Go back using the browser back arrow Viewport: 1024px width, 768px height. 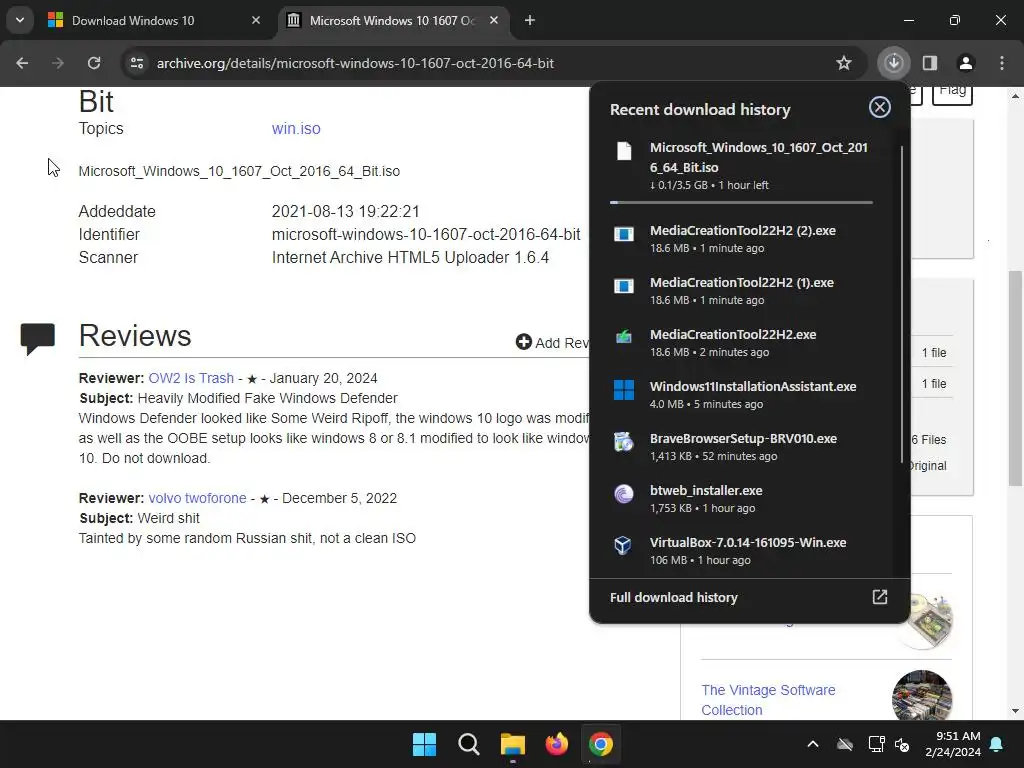click(x=22, y=63)
